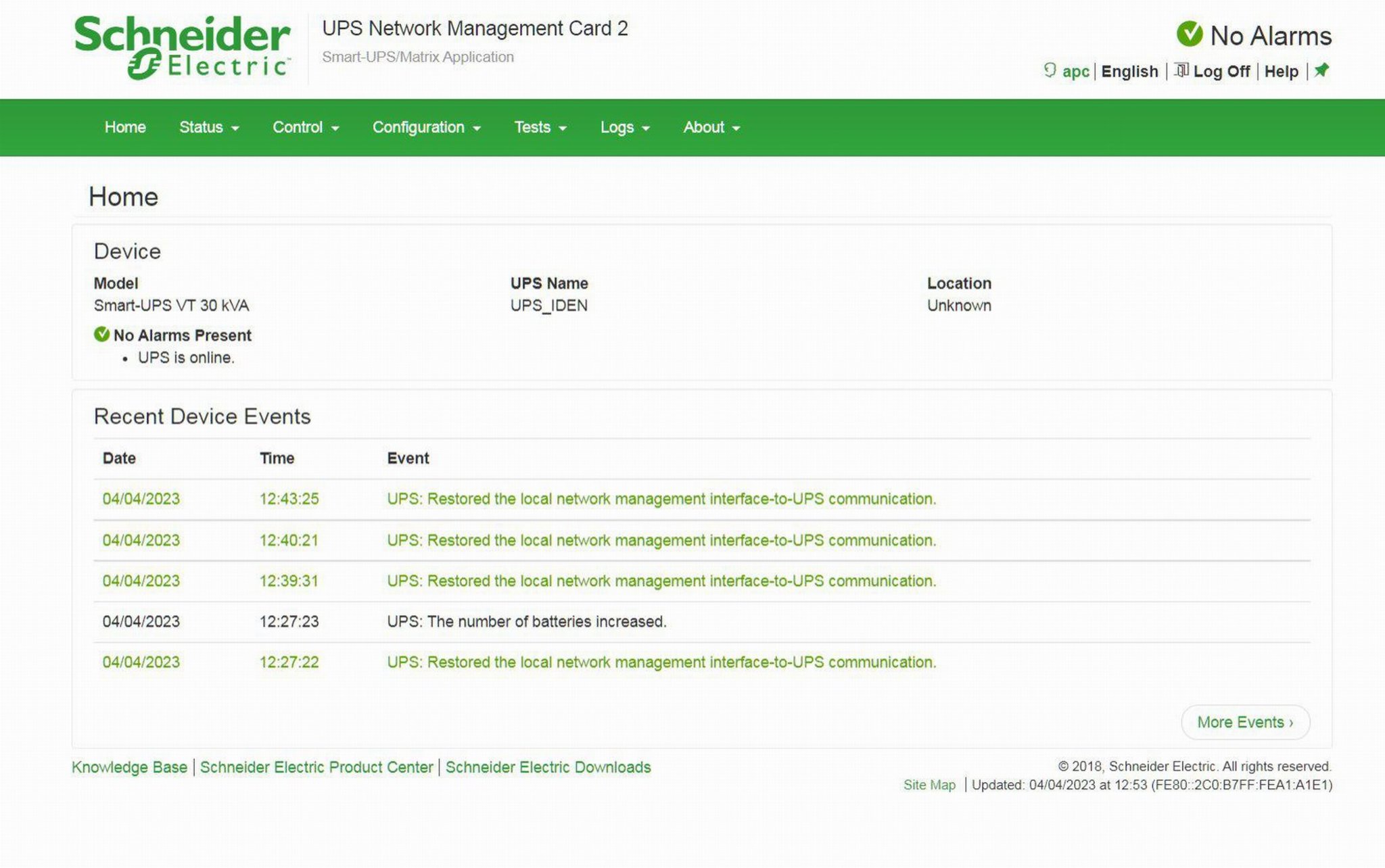Click the 12:27:22 time cell
The image size is (1385, 868).
(x=289, y=662)
